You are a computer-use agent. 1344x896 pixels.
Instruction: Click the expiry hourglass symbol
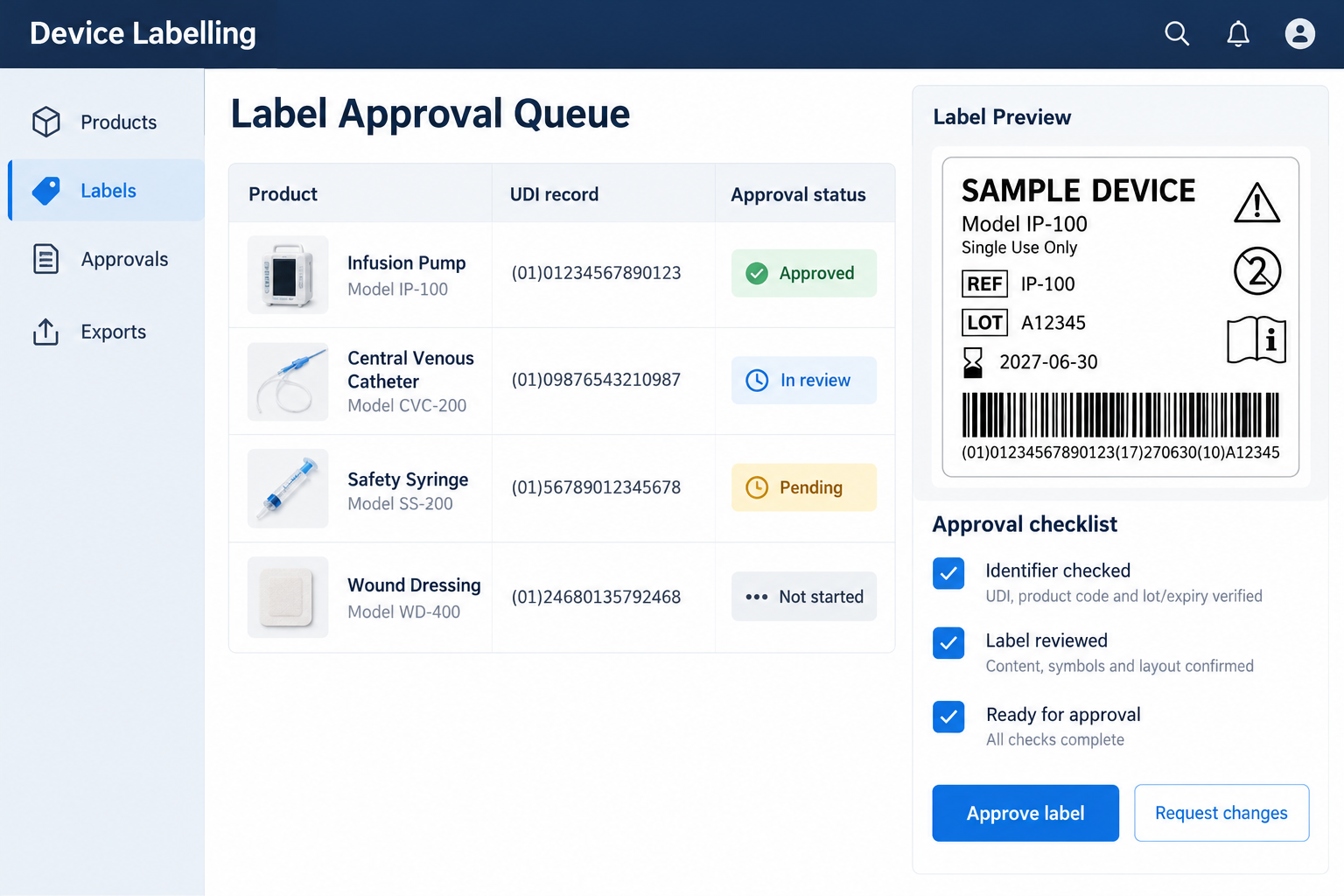972,362
